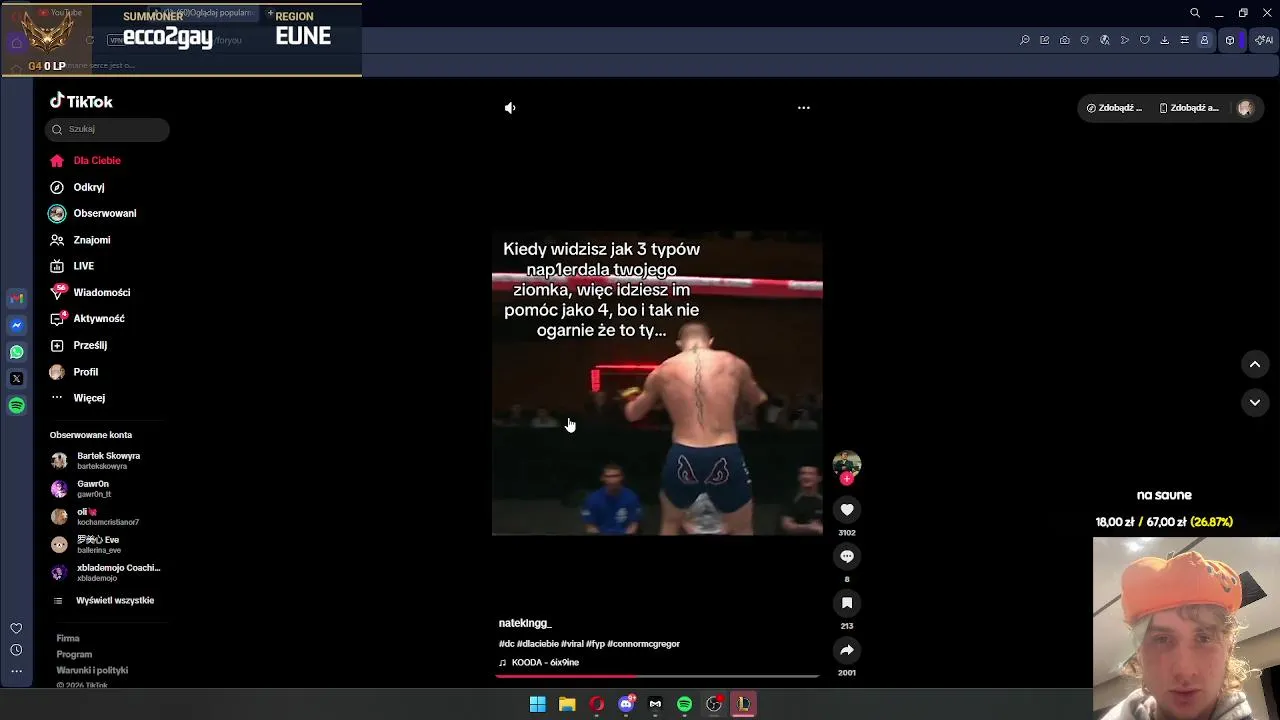
Task: Like the video with heart icon
Action: [847, 510]
